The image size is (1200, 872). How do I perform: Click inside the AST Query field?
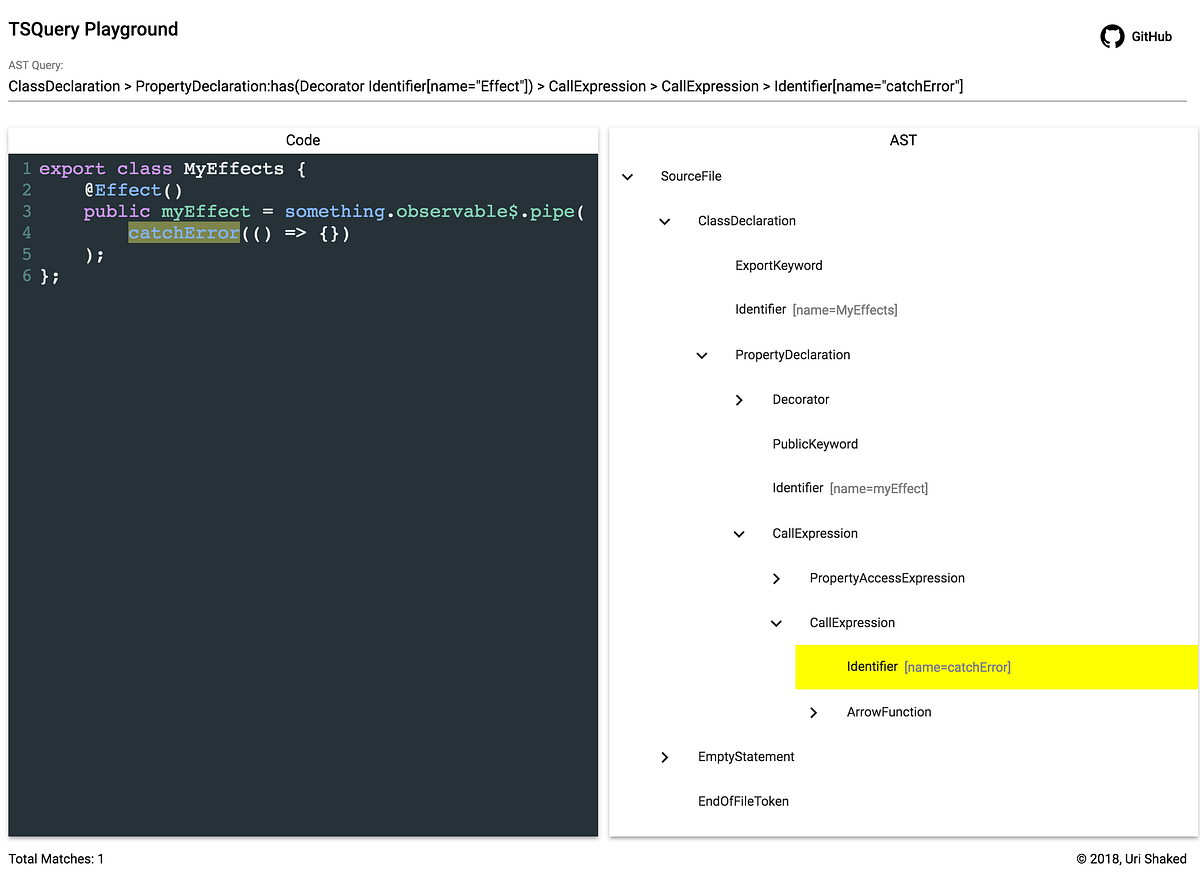(485, 86)
